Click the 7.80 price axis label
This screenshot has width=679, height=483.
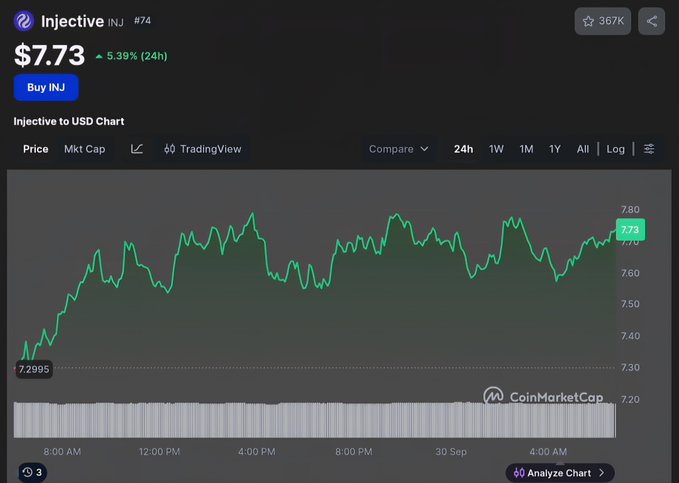click(x=630, y=210)
